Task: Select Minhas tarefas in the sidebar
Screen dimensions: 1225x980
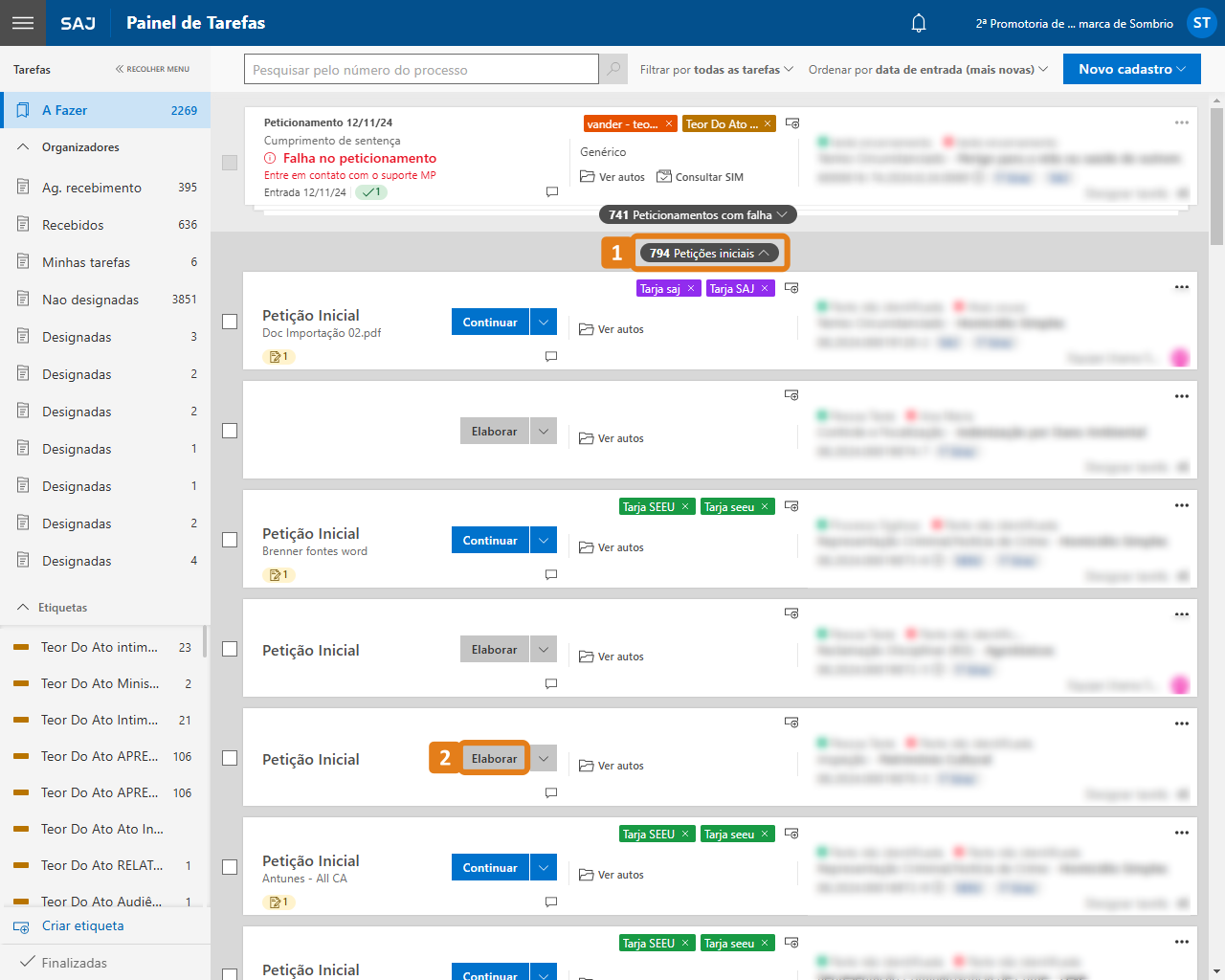Action: (x=86, y=262)
